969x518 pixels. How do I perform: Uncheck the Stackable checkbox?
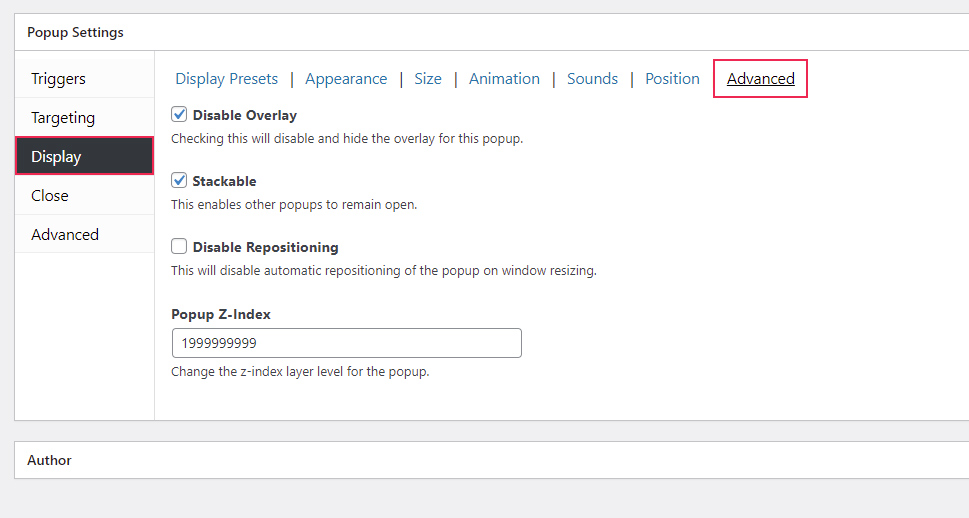click(x=179, y=180)
